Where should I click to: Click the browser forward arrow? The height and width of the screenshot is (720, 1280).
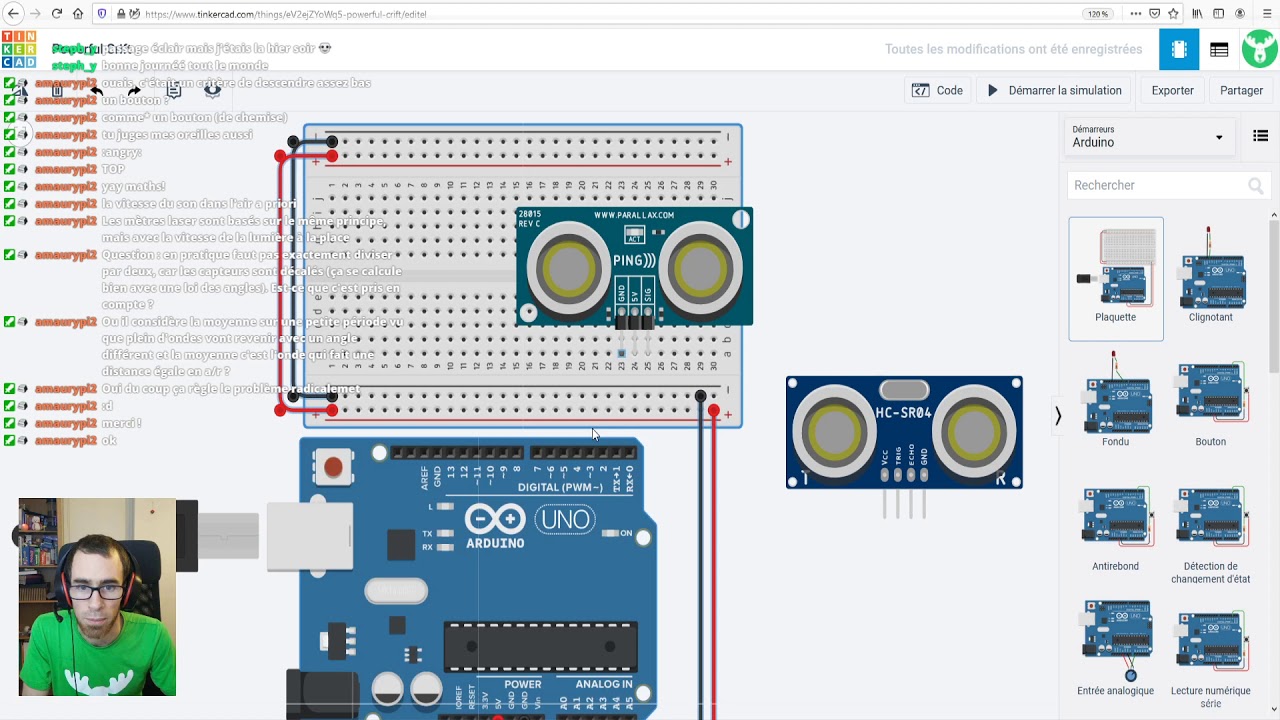click(x=35, y=14)
